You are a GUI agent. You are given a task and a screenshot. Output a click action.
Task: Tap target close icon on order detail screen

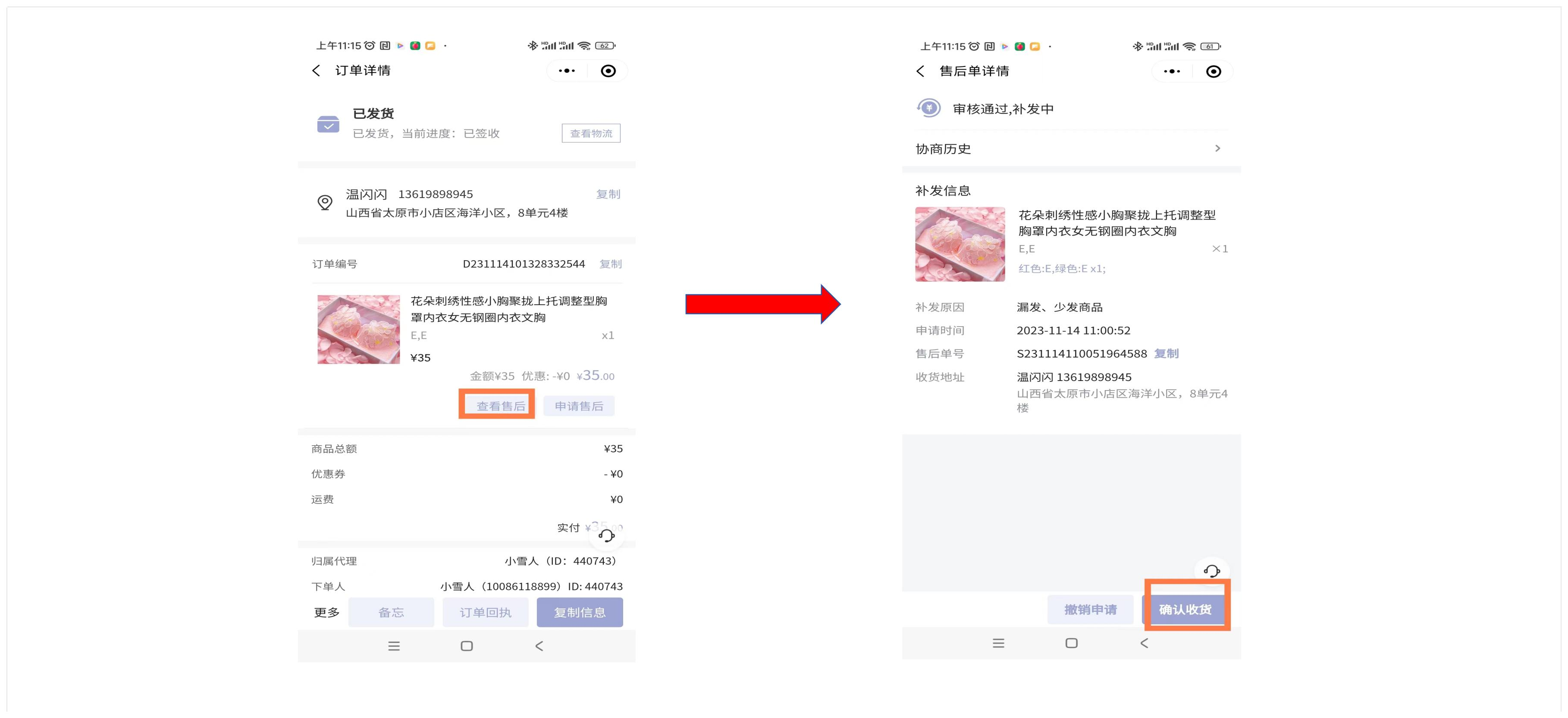coord(608,71)
